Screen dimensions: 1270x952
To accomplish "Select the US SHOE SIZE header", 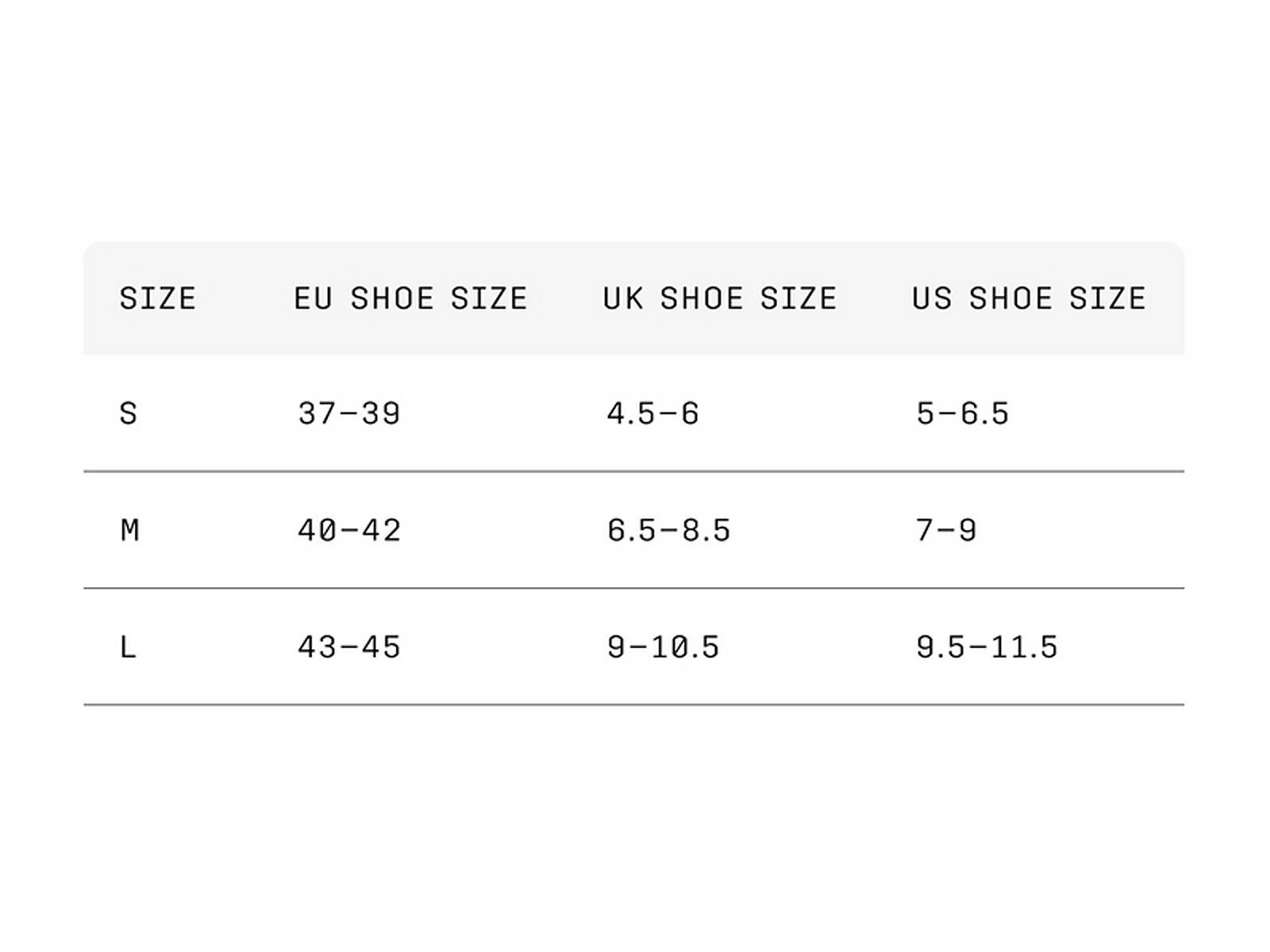I will 1029,299.
